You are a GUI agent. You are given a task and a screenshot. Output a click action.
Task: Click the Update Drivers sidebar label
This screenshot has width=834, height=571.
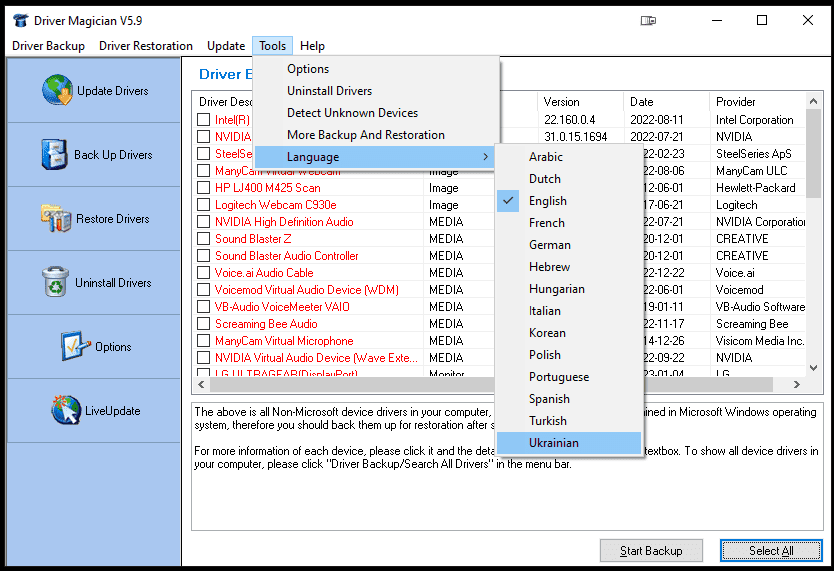tap(113, 91)
